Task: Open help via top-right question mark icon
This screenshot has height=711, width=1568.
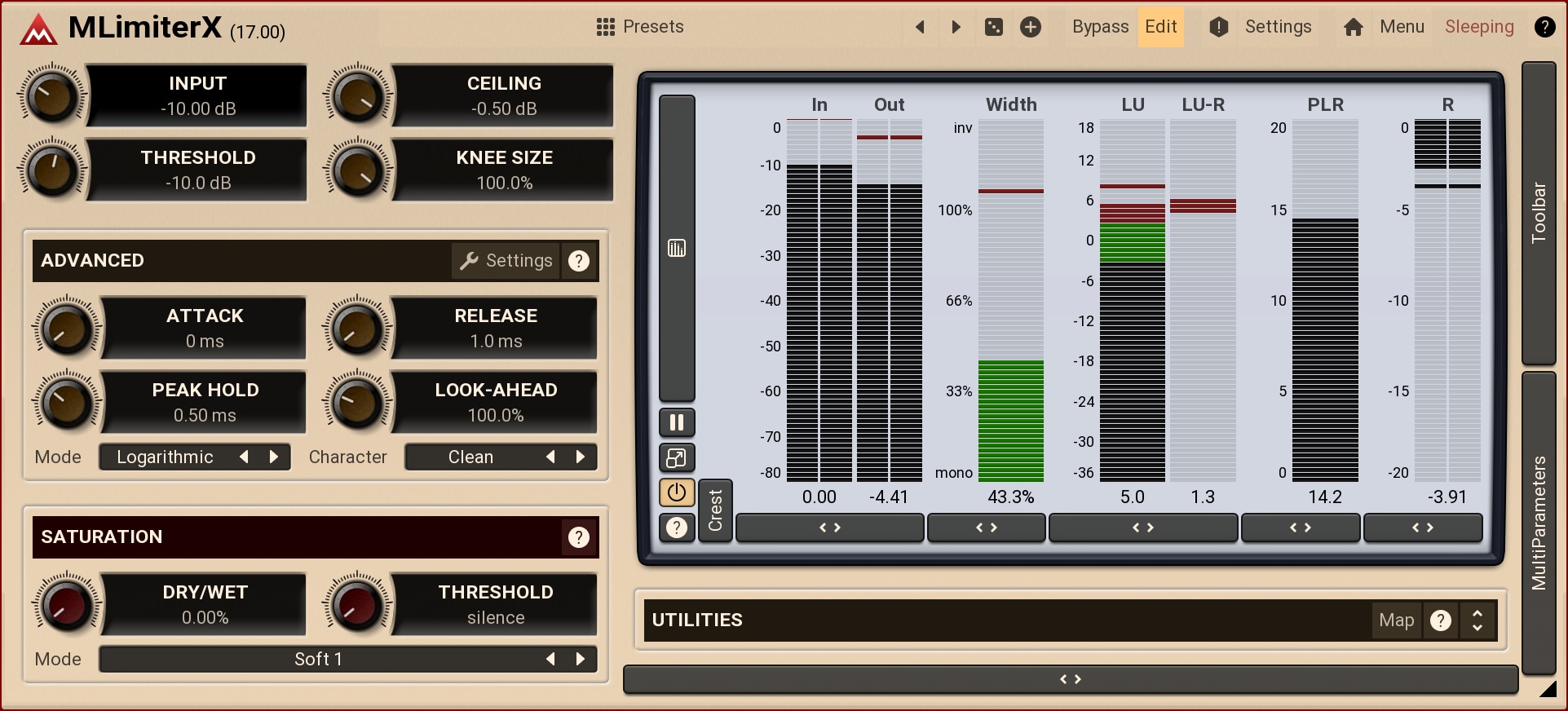Action: pyautogui.click(x=1544, y=27)
